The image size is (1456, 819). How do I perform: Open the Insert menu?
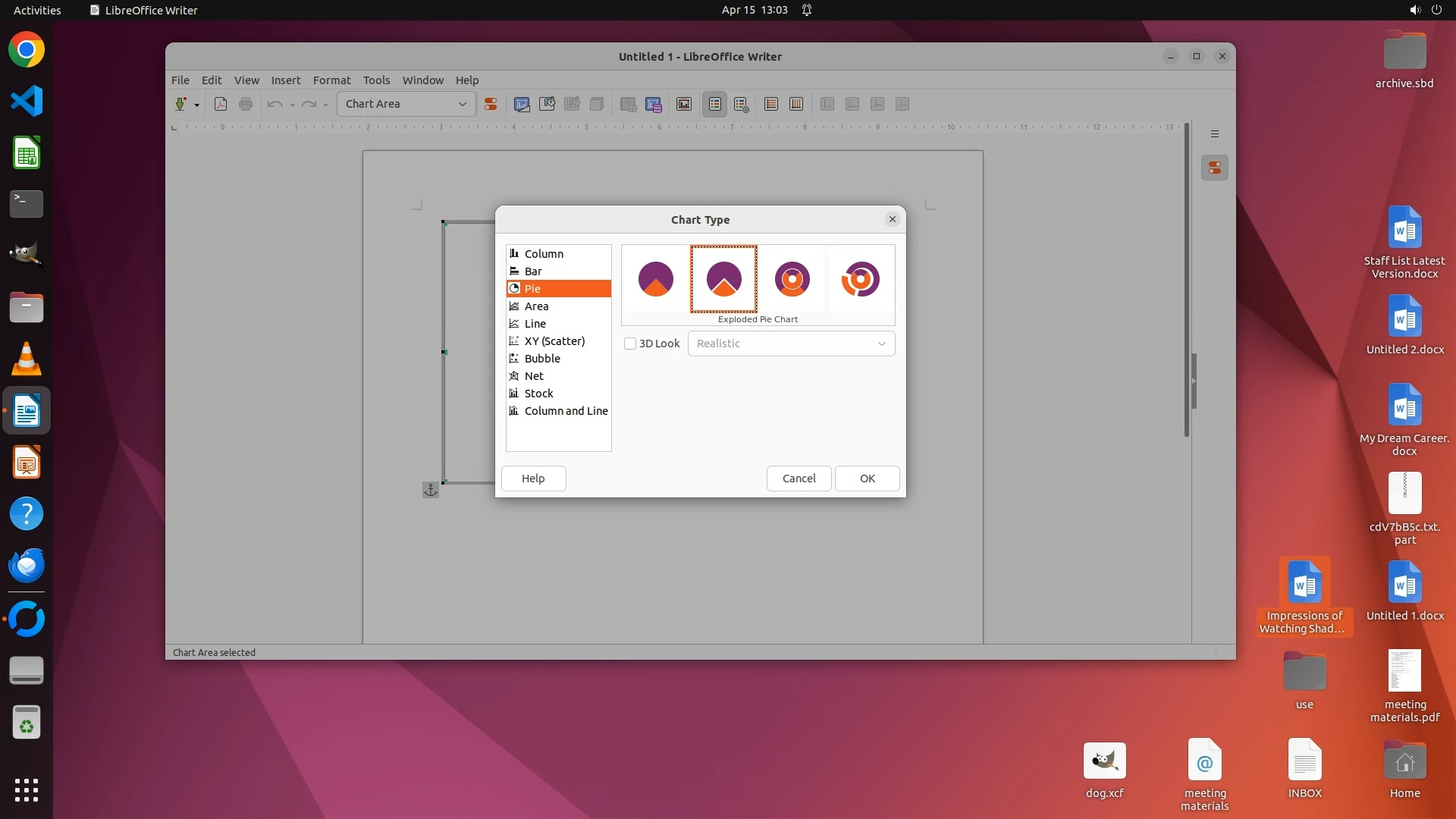tap(286, 80)
